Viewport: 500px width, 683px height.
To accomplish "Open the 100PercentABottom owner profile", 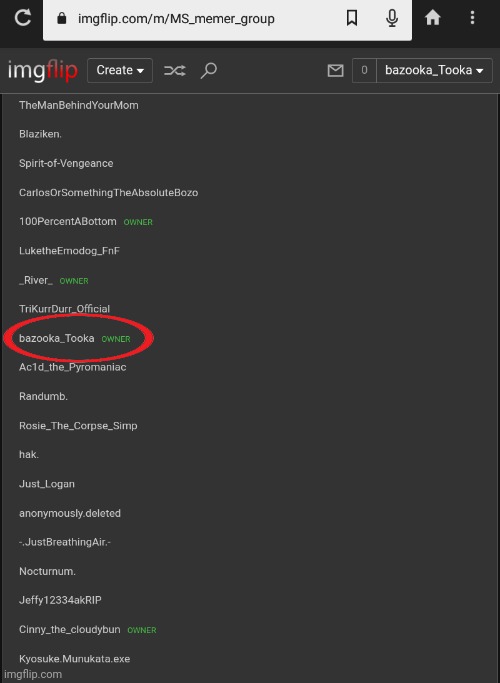I will coord(68,222).
